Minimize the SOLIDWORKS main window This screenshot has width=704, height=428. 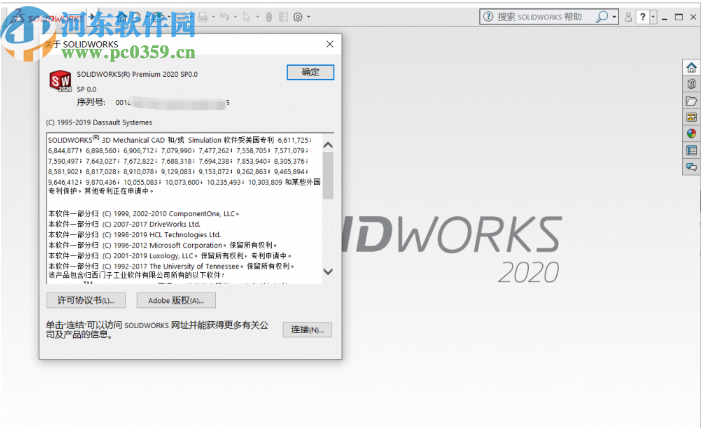point(665,17)
